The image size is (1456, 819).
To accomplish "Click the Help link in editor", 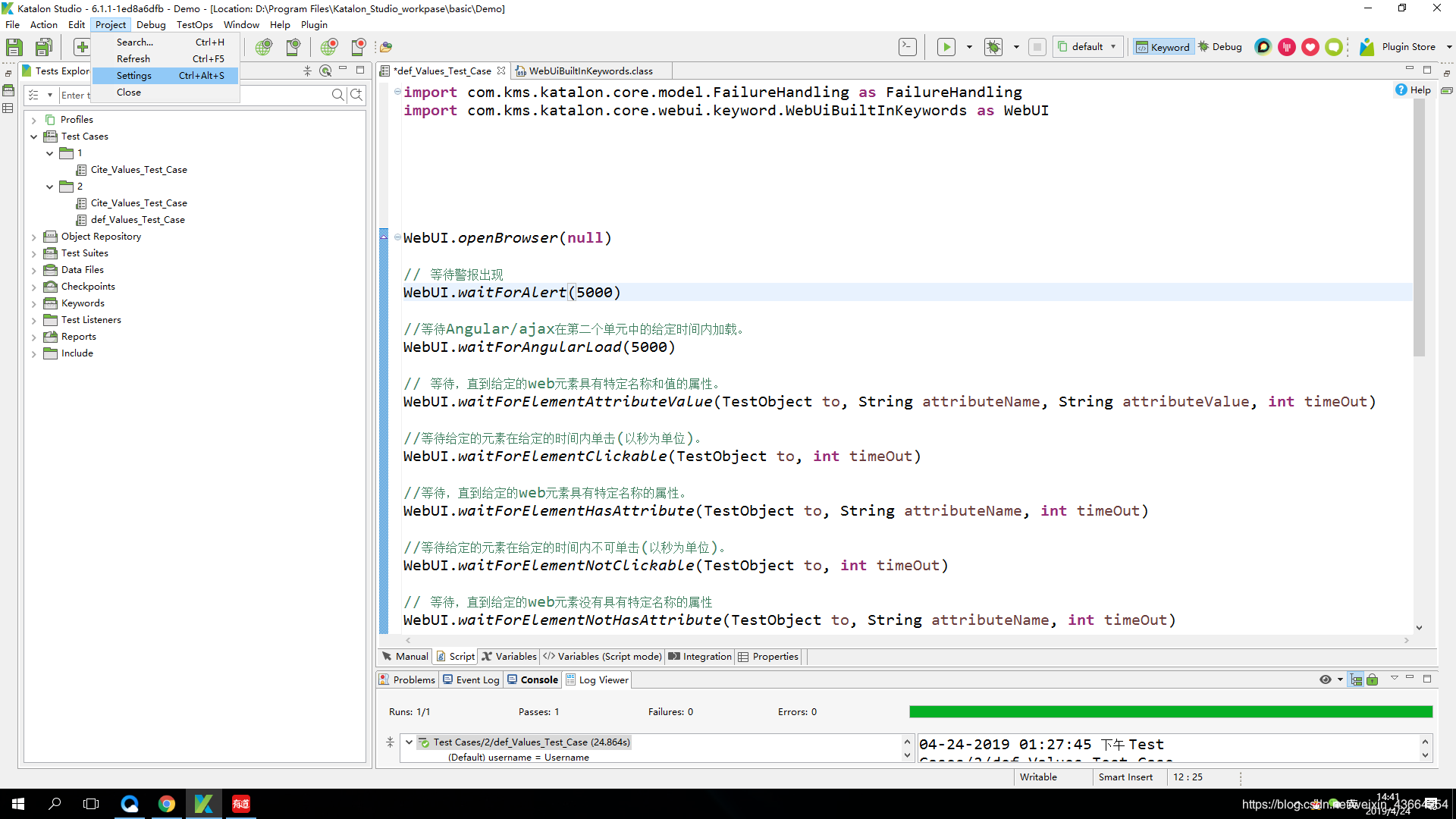I will (x=1413, y=90).
